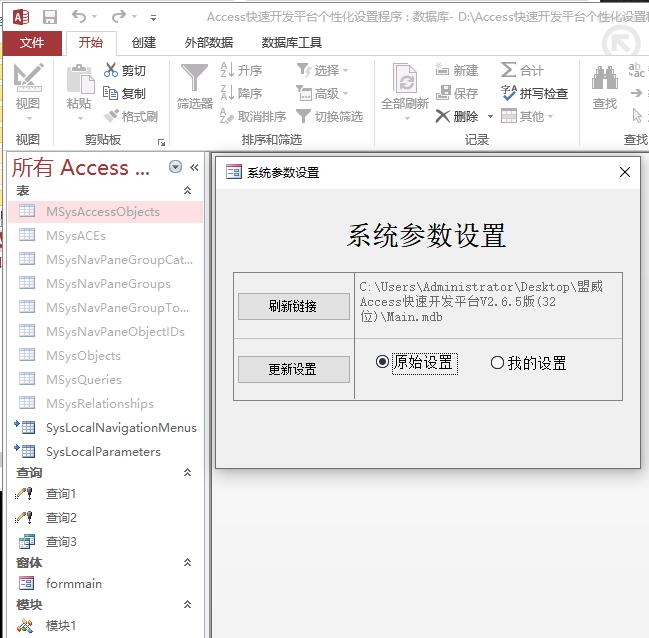Screen dimensions: 649x638
Task: Select the 我的设置 radio button
Action: pyautogui.click(x=497, y=363)
